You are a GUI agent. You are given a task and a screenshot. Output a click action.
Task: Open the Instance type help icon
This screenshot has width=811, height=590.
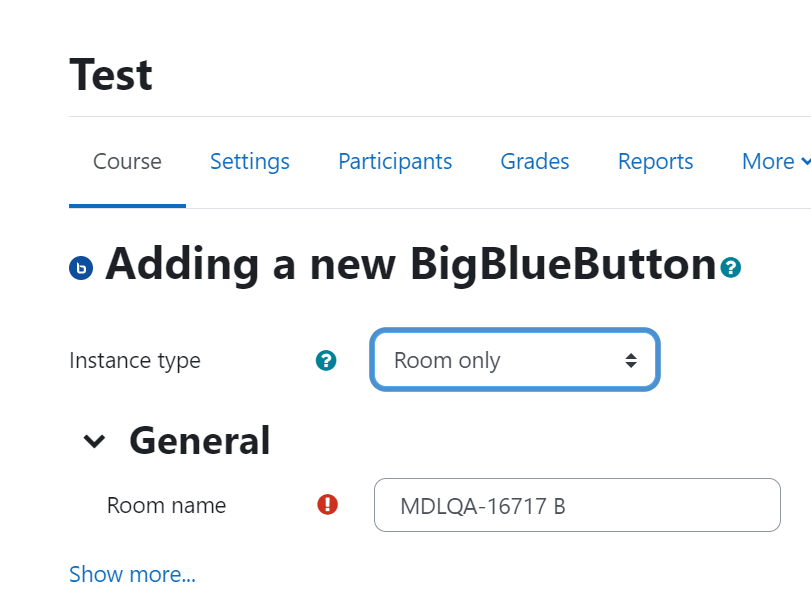pyautogui.click(x=326, y=360)
